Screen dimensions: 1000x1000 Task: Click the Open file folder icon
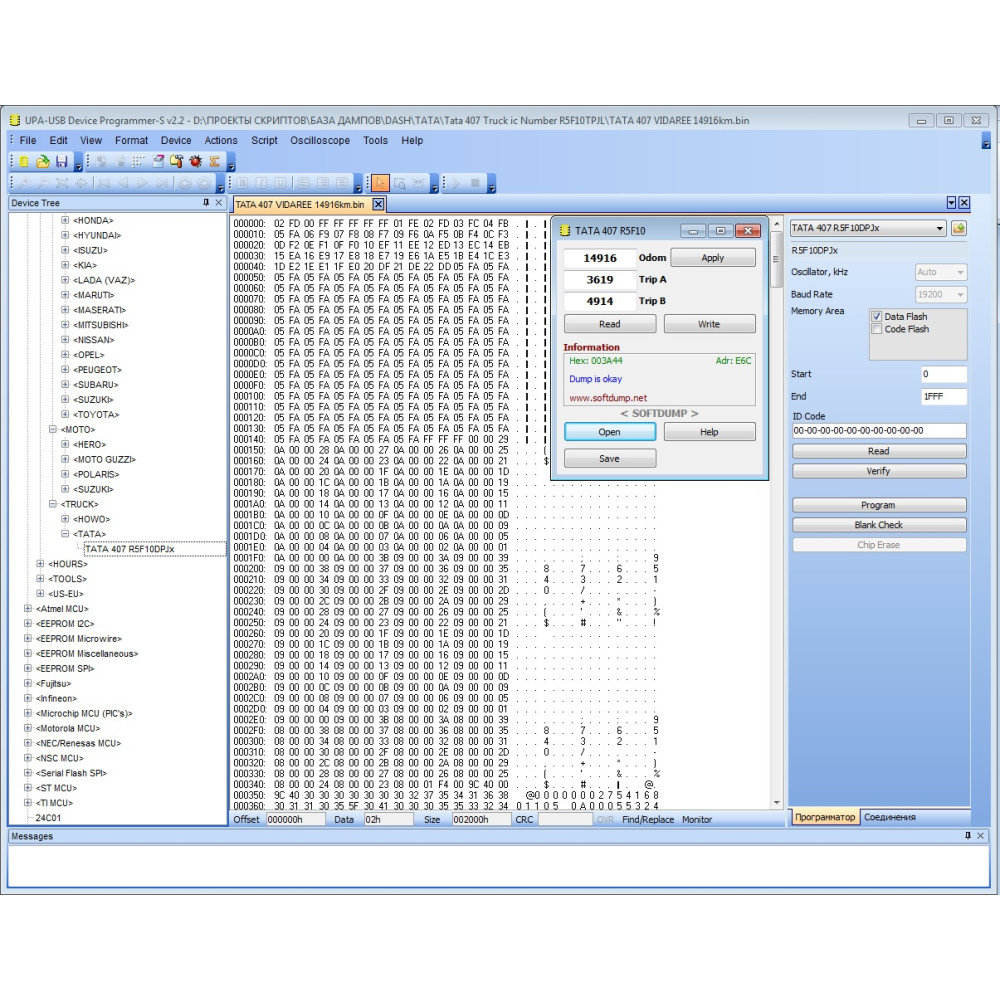coord(43,161)
